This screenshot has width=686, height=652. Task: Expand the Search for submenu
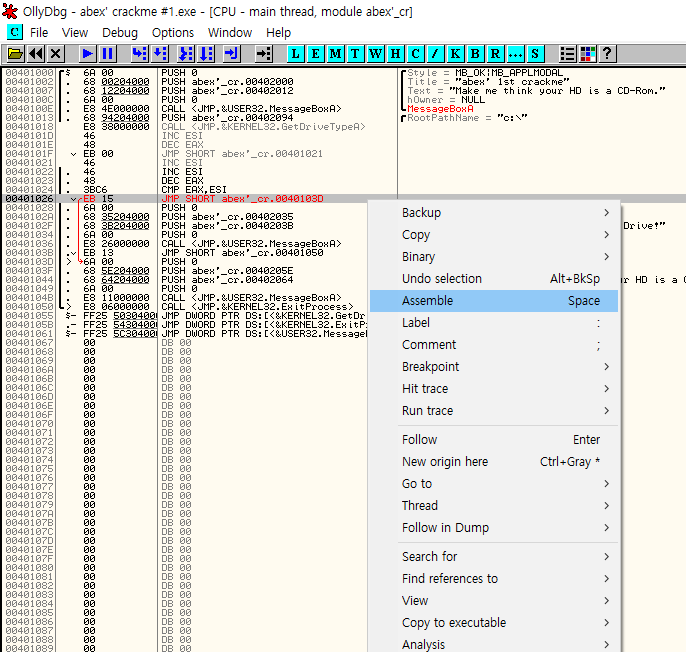click(494, 557)
